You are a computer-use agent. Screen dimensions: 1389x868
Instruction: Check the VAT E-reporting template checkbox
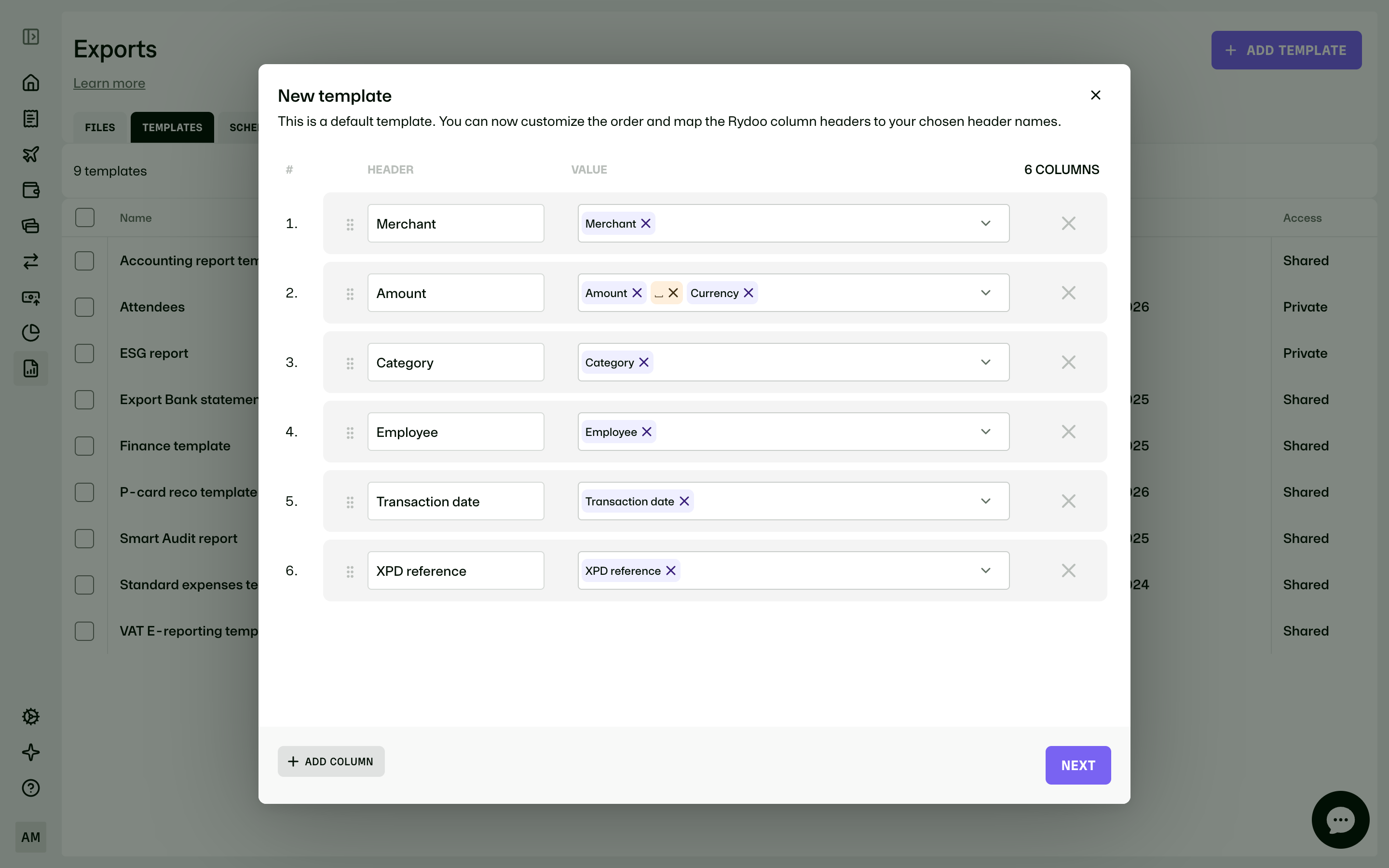click(x=84, y=631)
